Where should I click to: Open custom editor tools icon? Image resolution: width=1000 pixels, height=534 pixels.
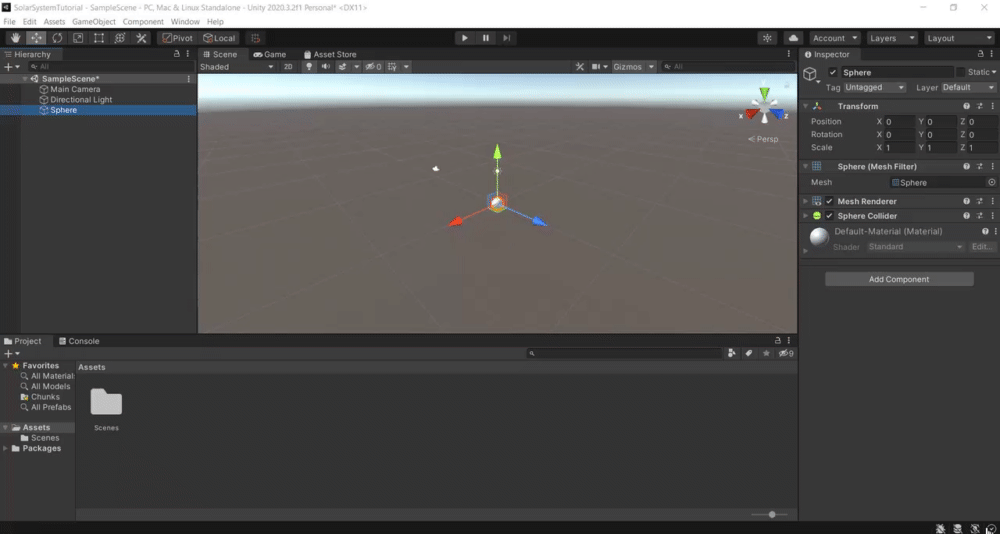(141, 38)
